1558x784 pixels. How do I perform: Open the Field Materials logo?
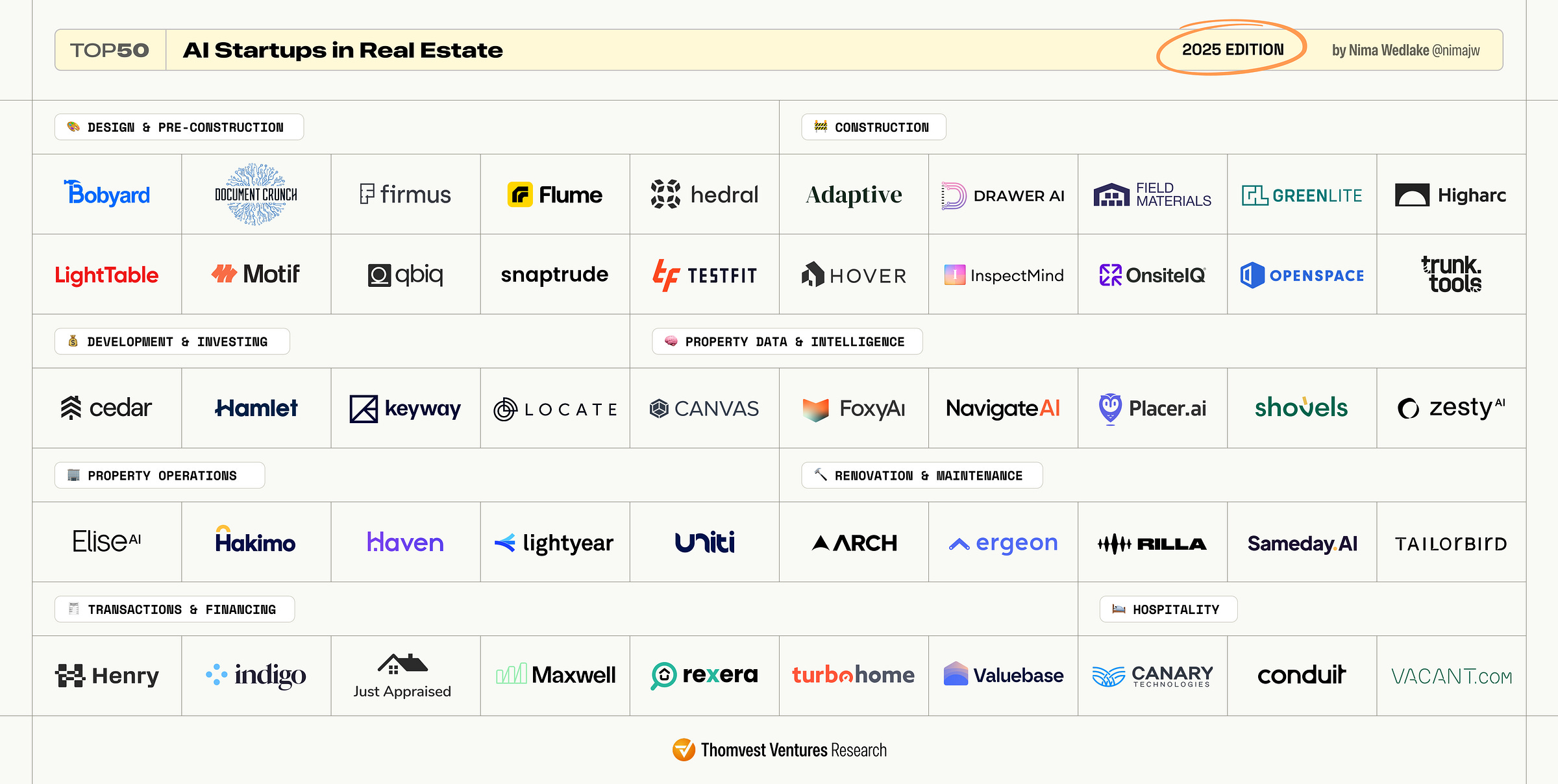(x=1152, y=194)
